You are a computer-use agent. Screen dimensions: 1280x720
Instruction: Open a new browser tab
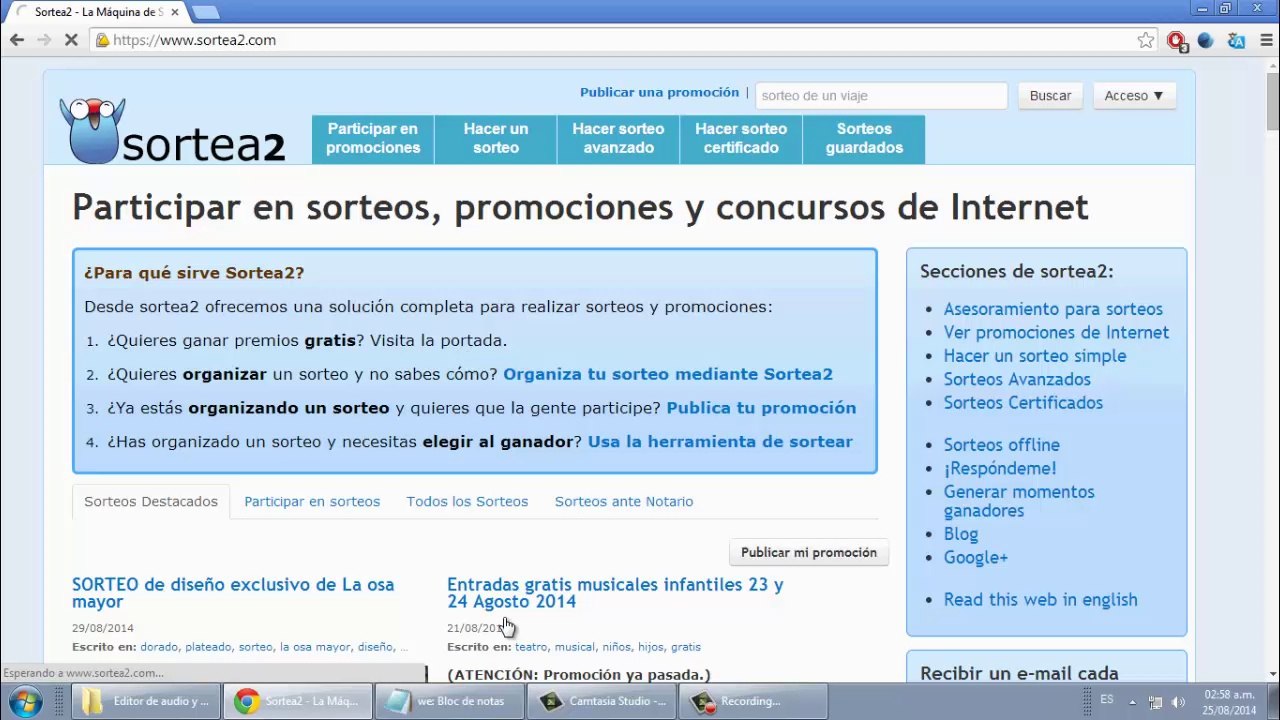[204, 12]
